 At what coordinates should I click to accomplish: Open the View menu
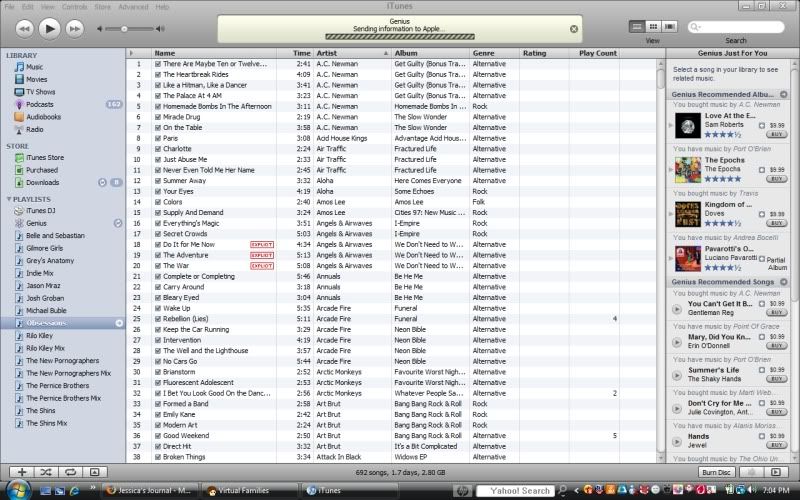coord(47,7)
